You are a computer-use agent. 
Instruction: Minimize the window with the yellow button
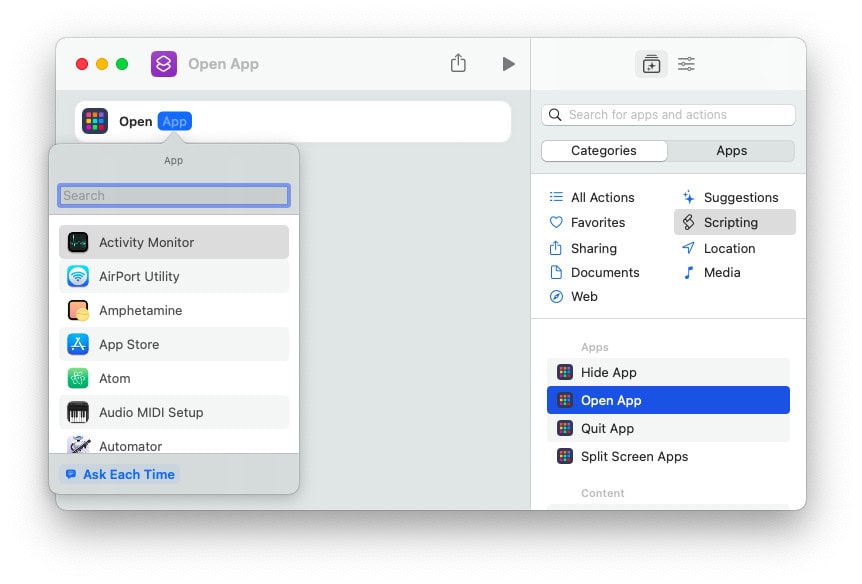(102, 64)
